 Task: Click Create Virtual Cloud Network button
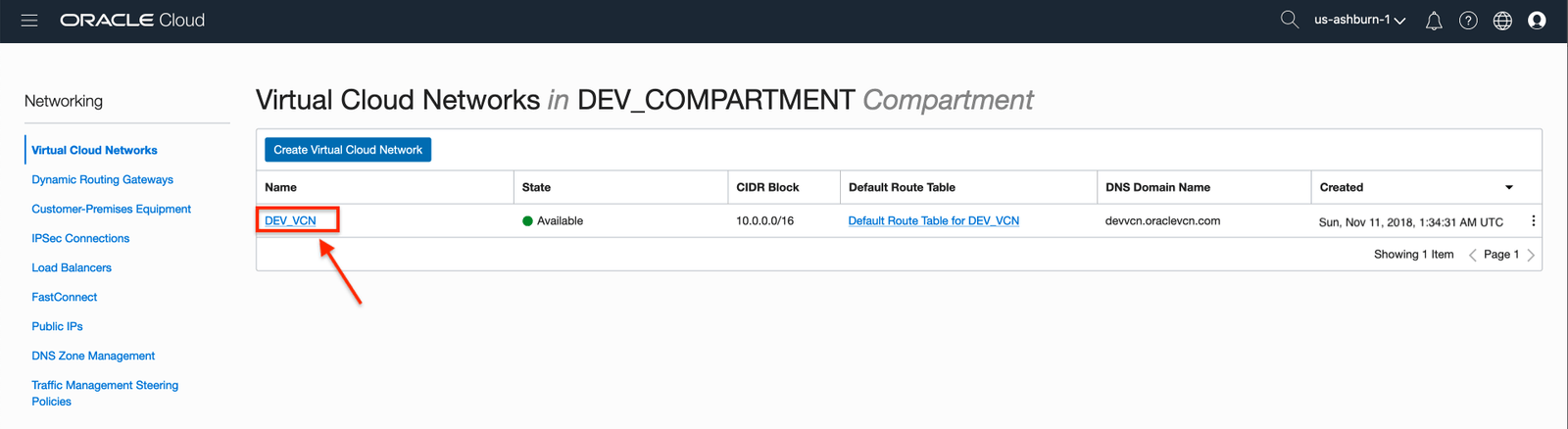click(x=348, y=150)
